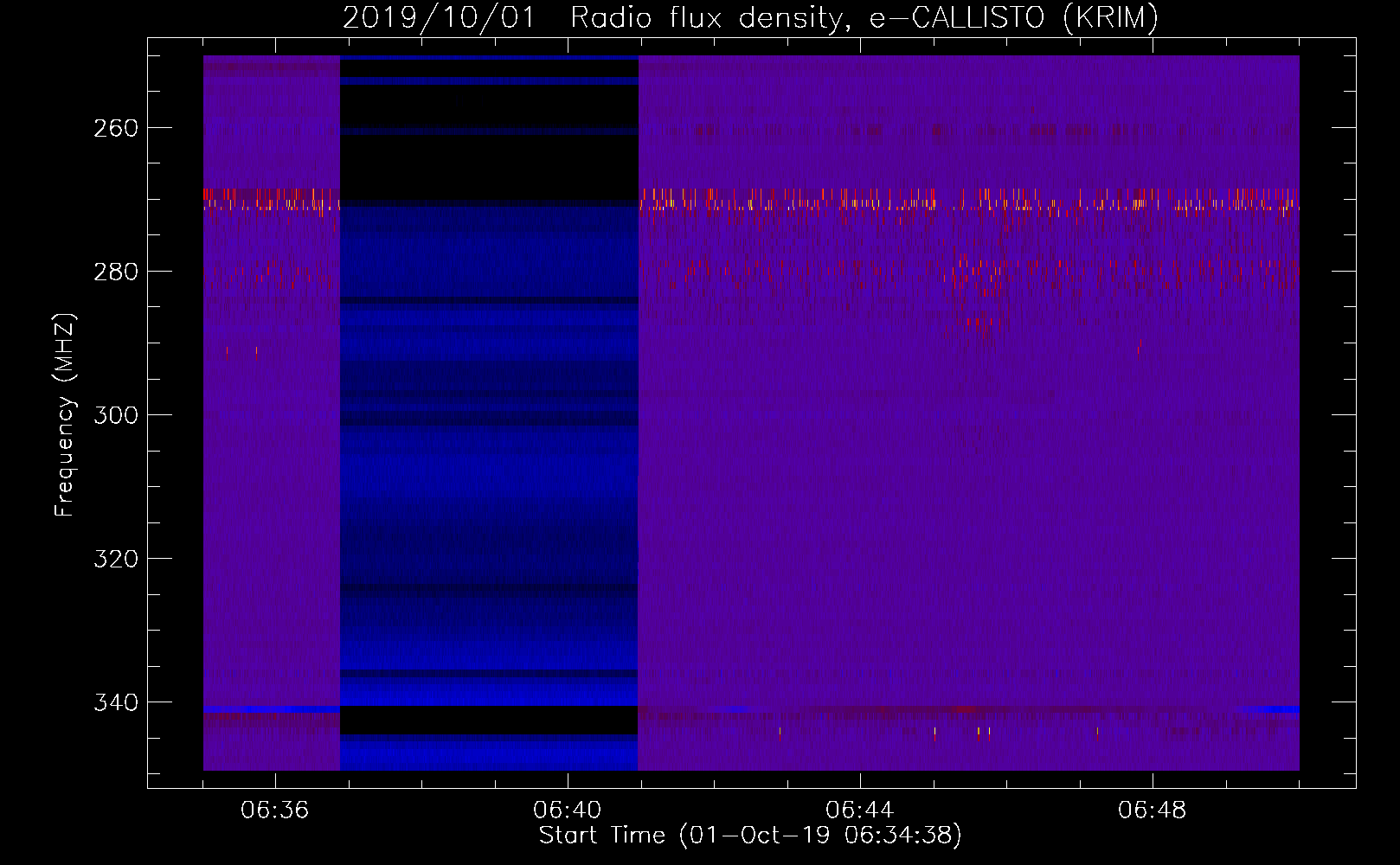Click the 06:48 time tick label
The image size is (1400, 865).
(x=1153, y=811)
